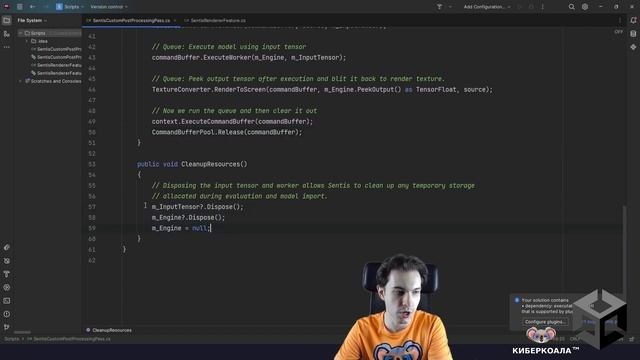Viewport: 640px width, 360px height.
Task: Open the NuGet tool window icon
Action: (x=7, y=261)
